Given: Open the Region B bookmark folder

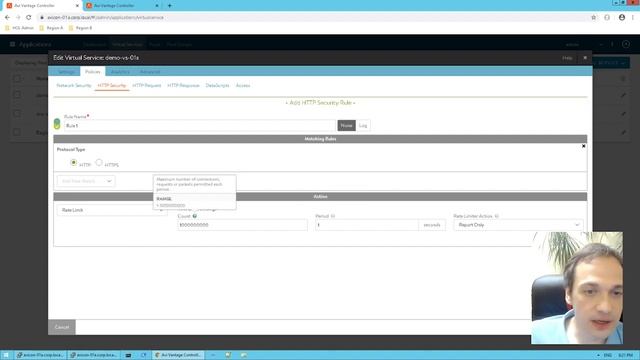Looking at the screenshot, I should (80, 28).
